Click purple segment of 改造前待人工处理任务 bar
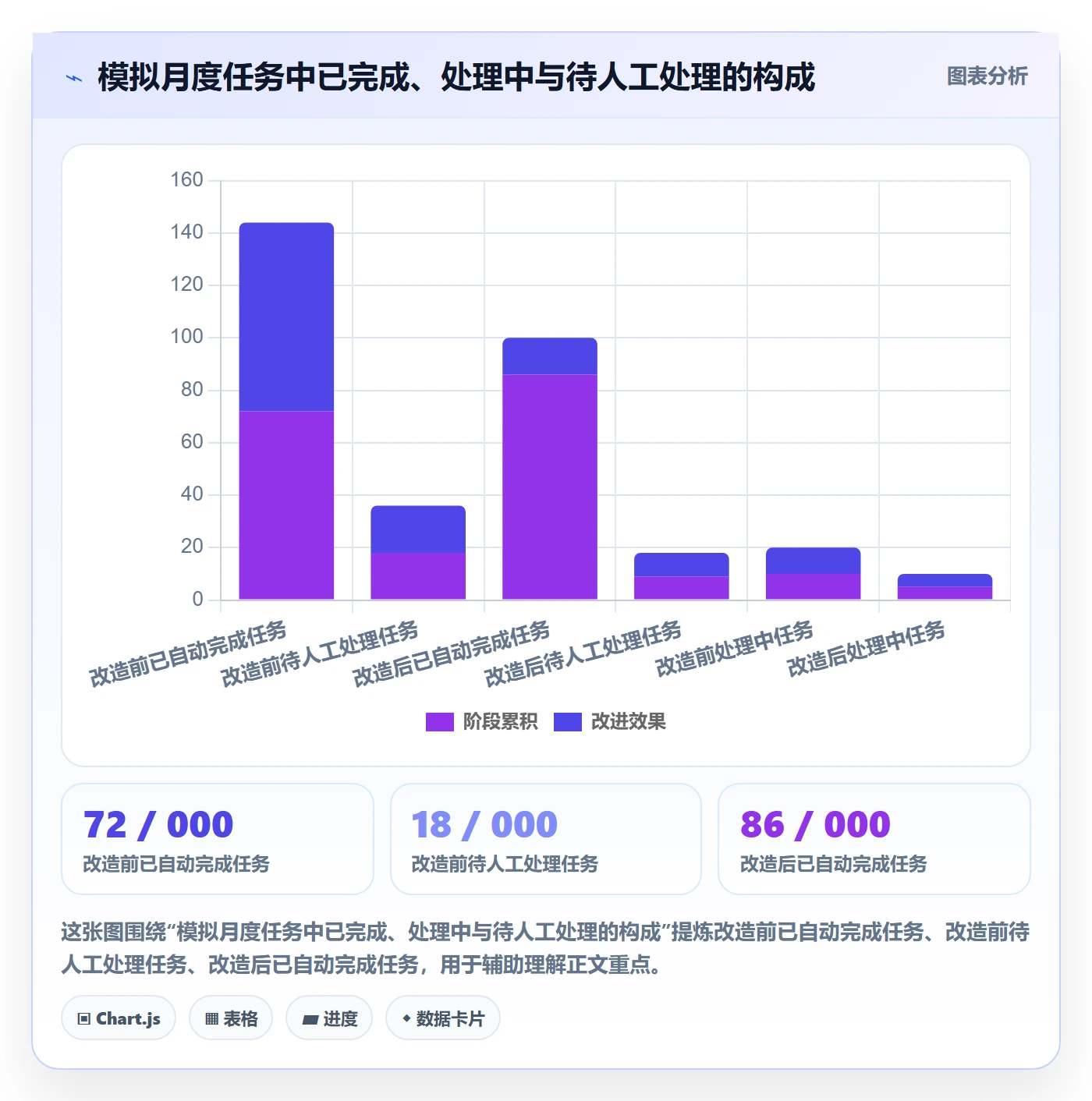This screenshot has width=1092, height=1101. (418, 576)
